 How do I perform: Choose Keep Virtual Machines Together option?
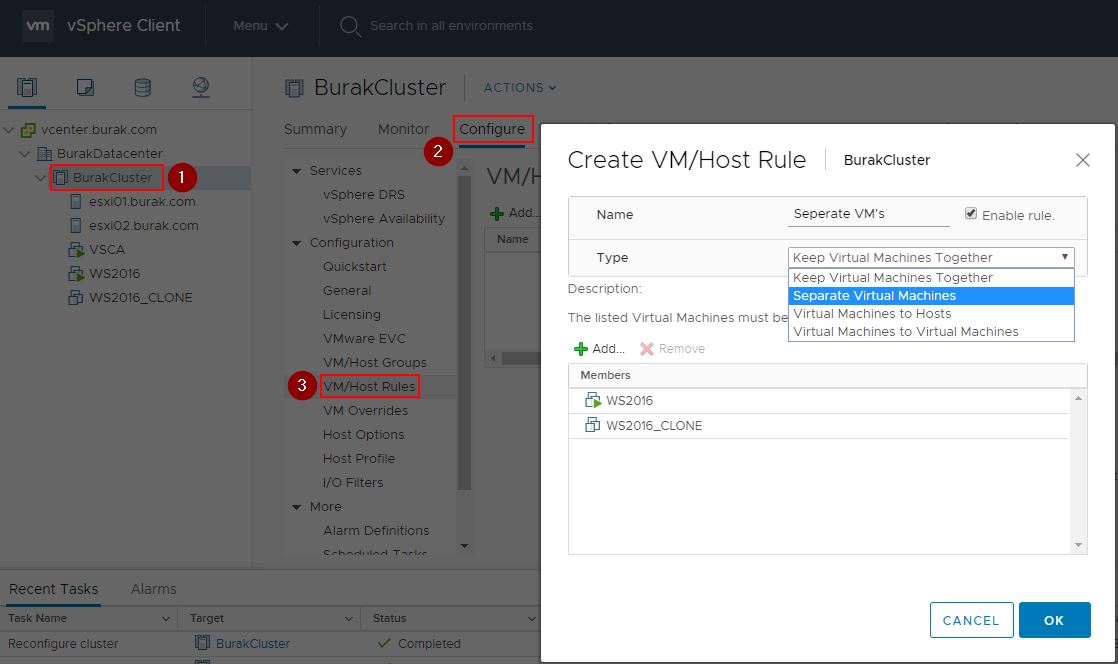coord(930,277)
